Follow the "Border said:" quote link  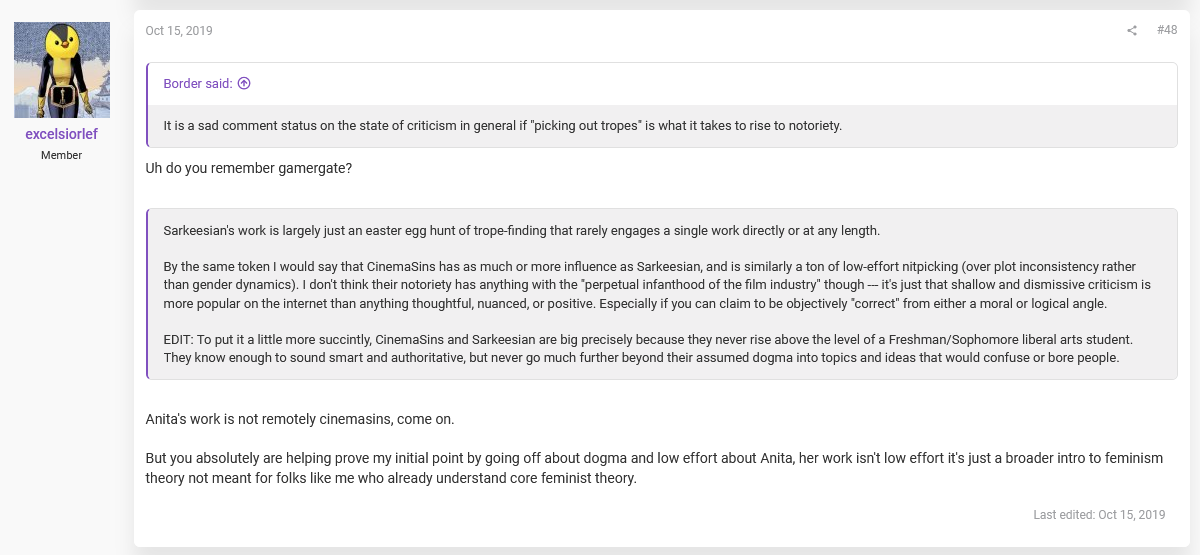tap(198, 84)
